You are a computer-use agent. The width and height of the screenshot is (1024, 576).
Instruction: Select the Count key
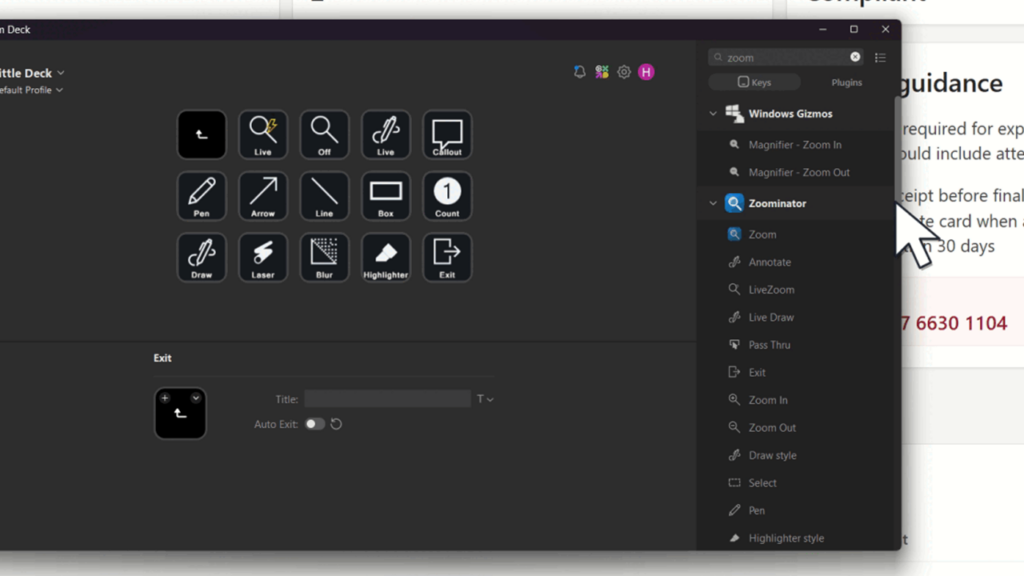point(447,196)
